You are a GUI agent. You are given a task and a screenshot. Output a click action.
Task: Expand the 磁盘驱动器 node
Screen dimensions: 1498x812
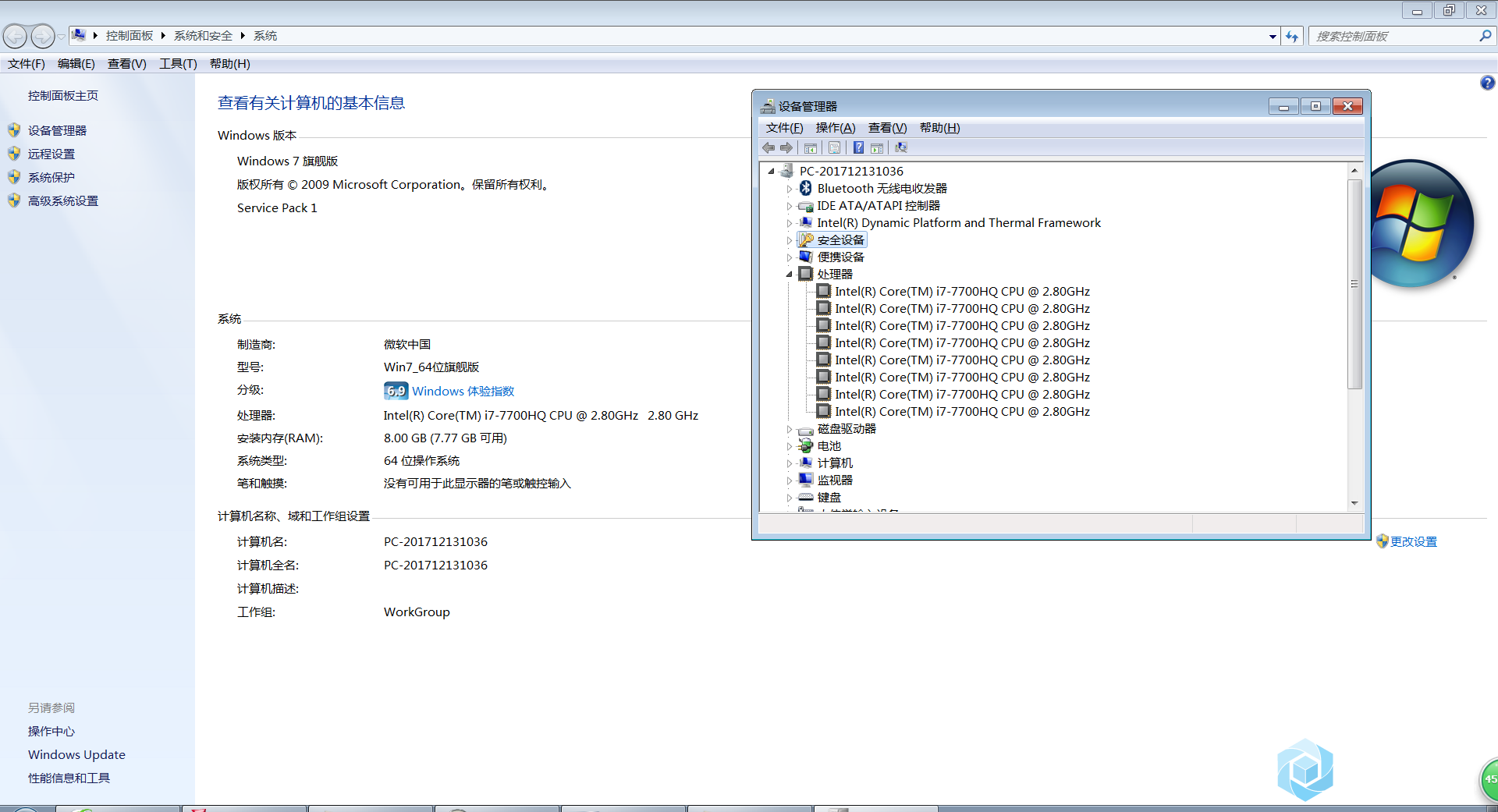coord(789,429)
